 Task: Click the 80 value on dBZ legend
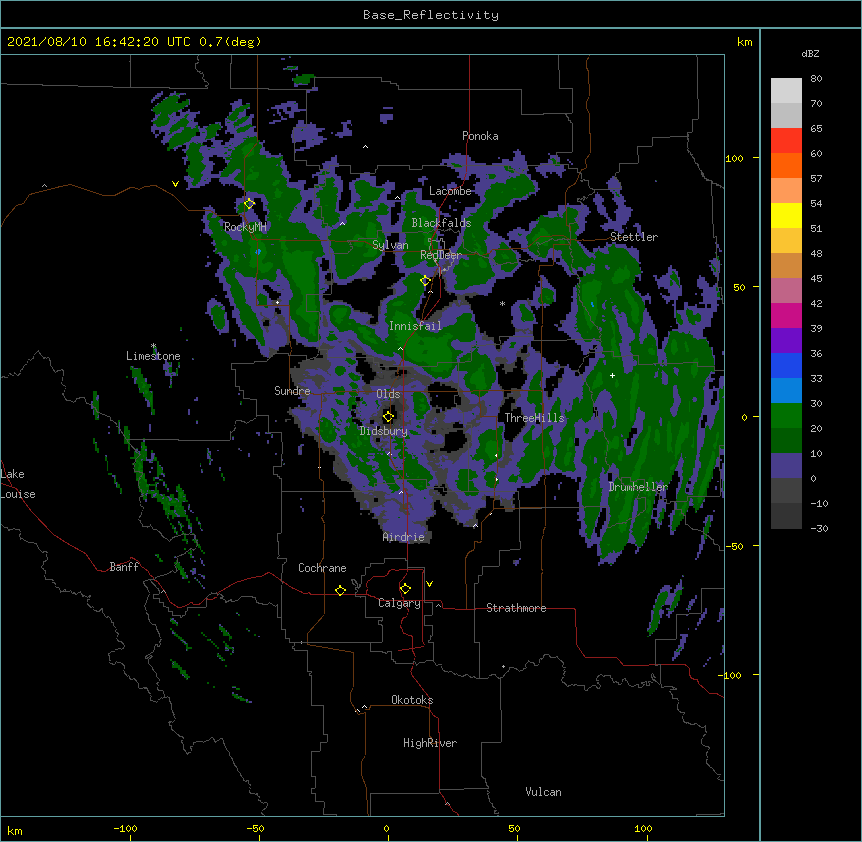[x=816, y=79]
